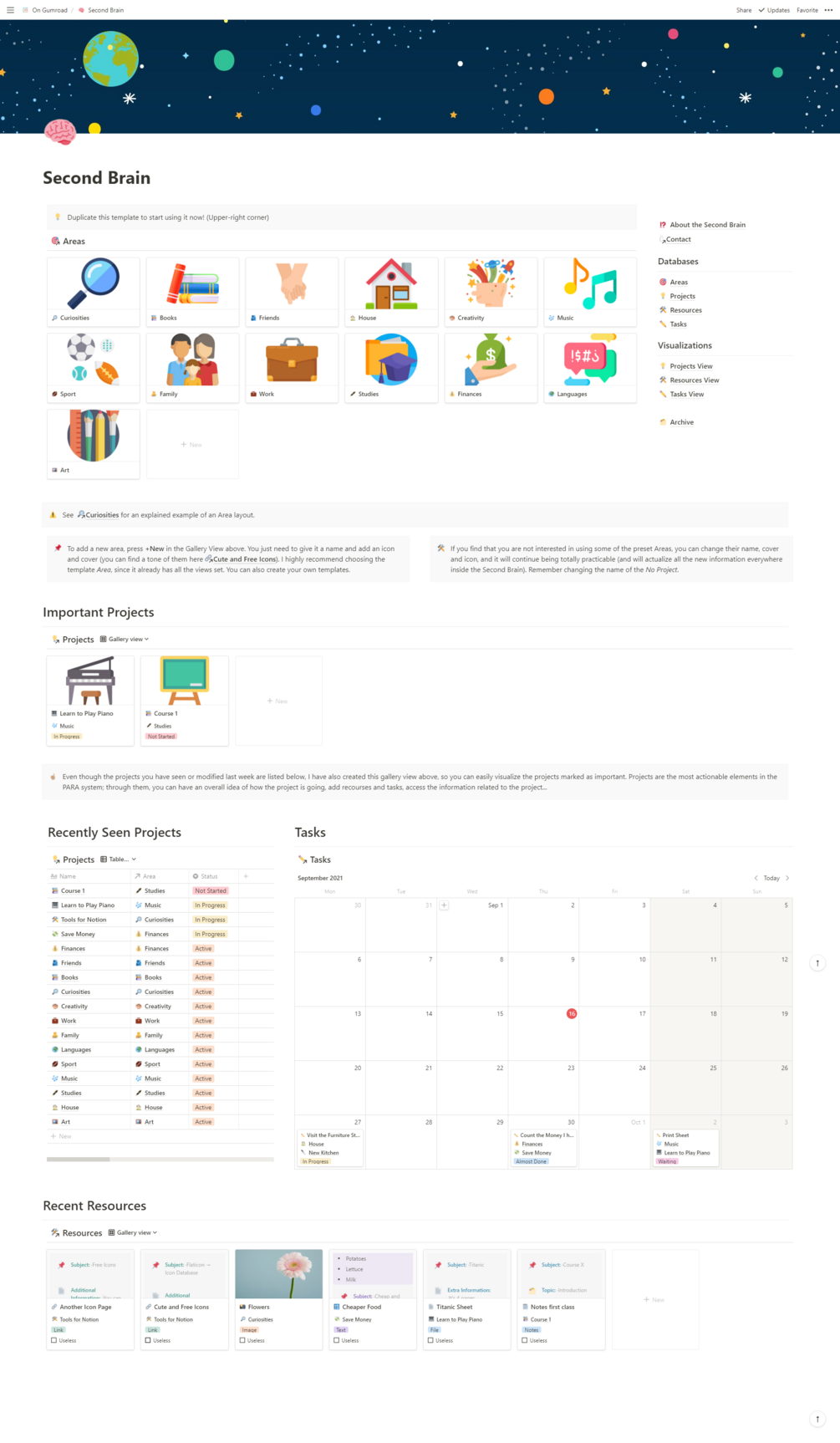This screenshot has width=840, height=1443.
Task: Mark the page as Favorite
Action: coord(807,10)
